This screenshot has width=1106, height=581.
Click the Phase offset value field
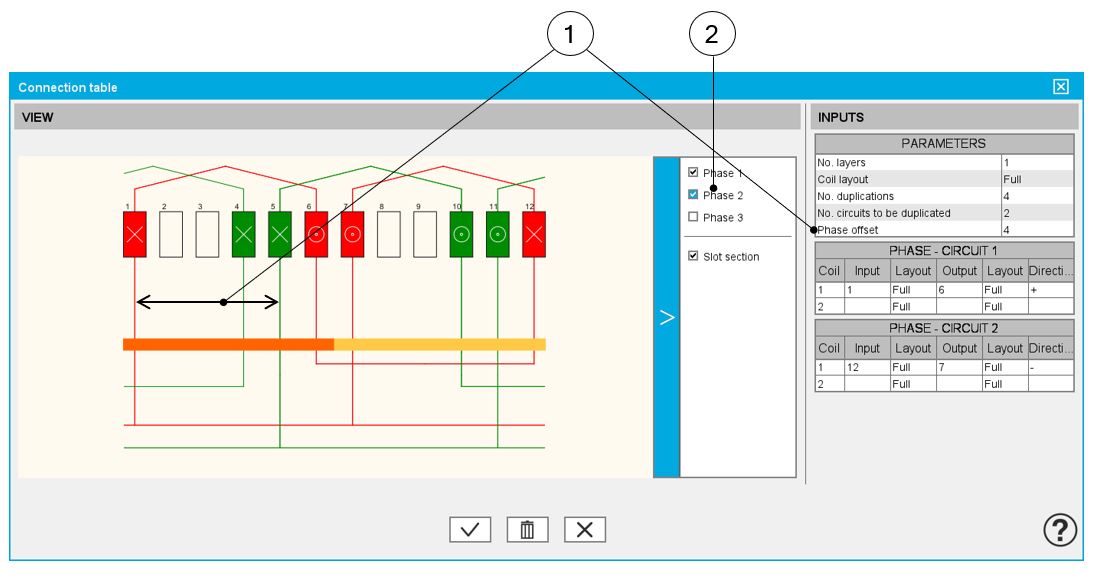pos(1036,230)
